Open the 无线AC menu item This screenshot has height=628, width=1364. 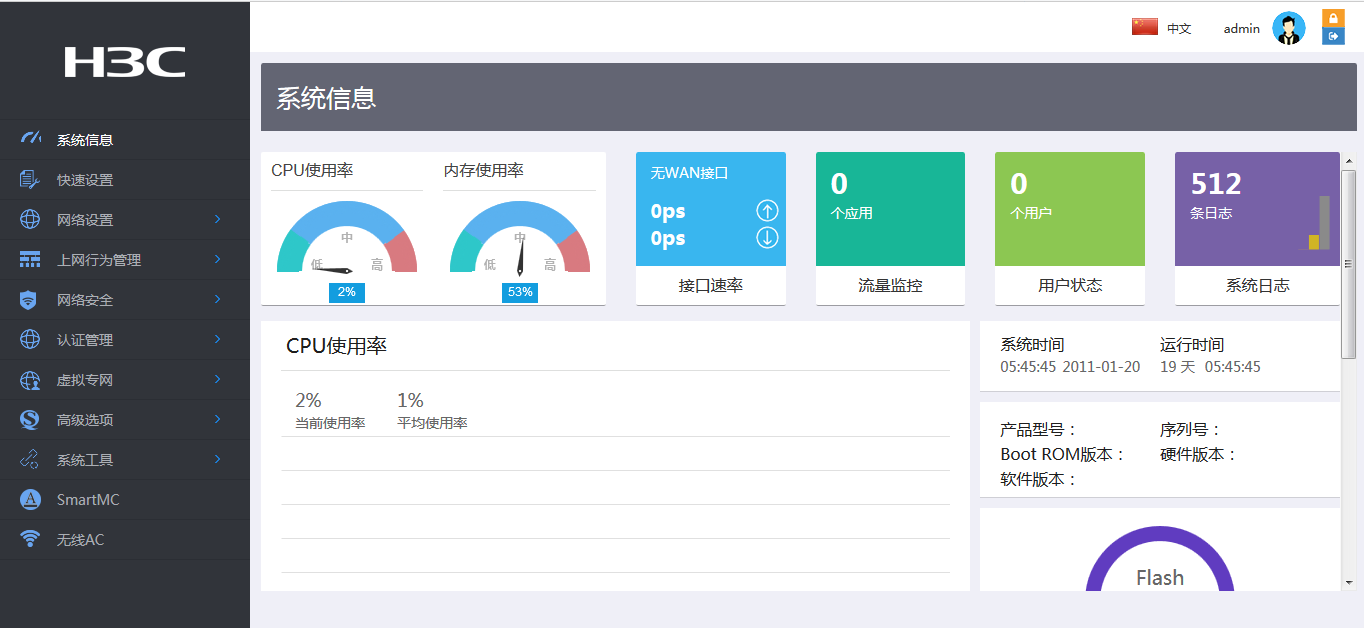[125, 540]
